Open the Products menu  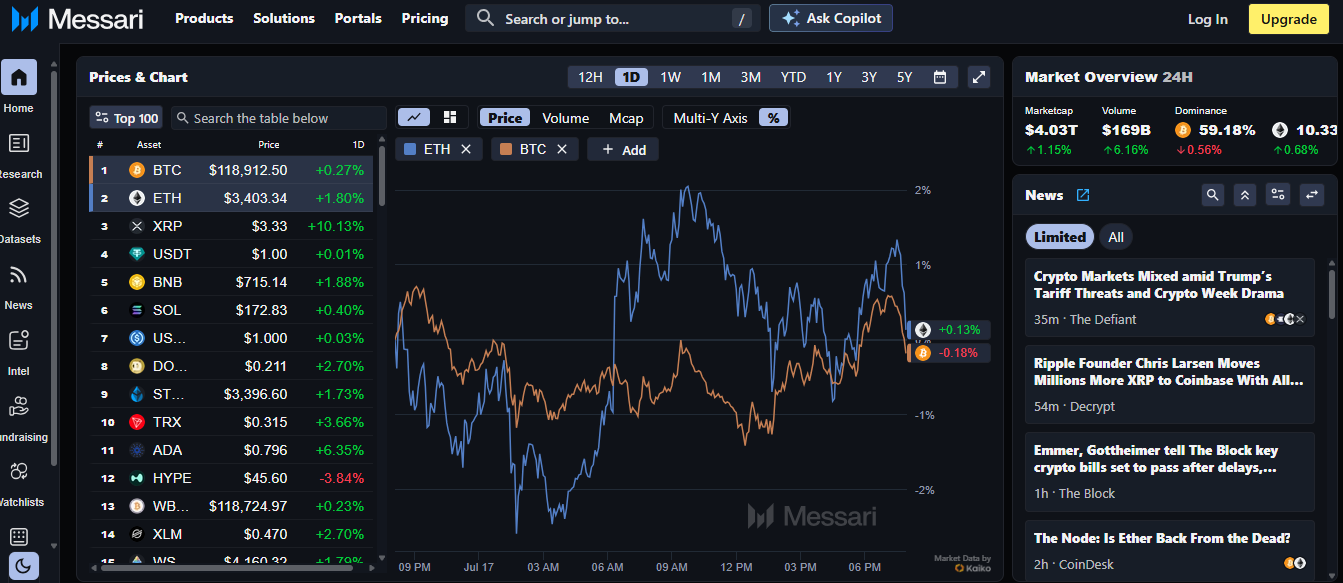204,18
